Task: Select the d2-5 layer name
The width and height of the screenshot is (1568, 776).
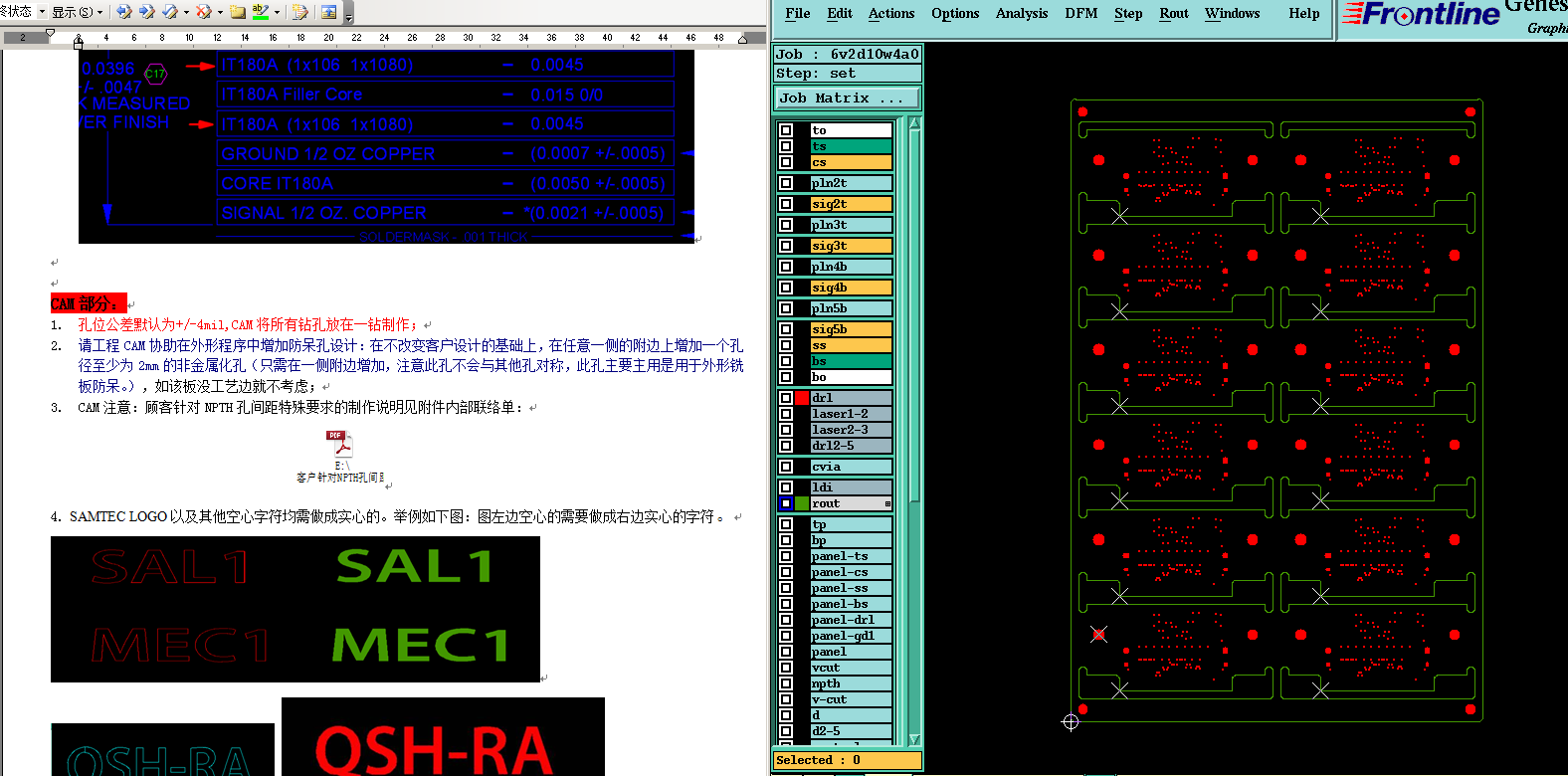Action: (852, 731)
